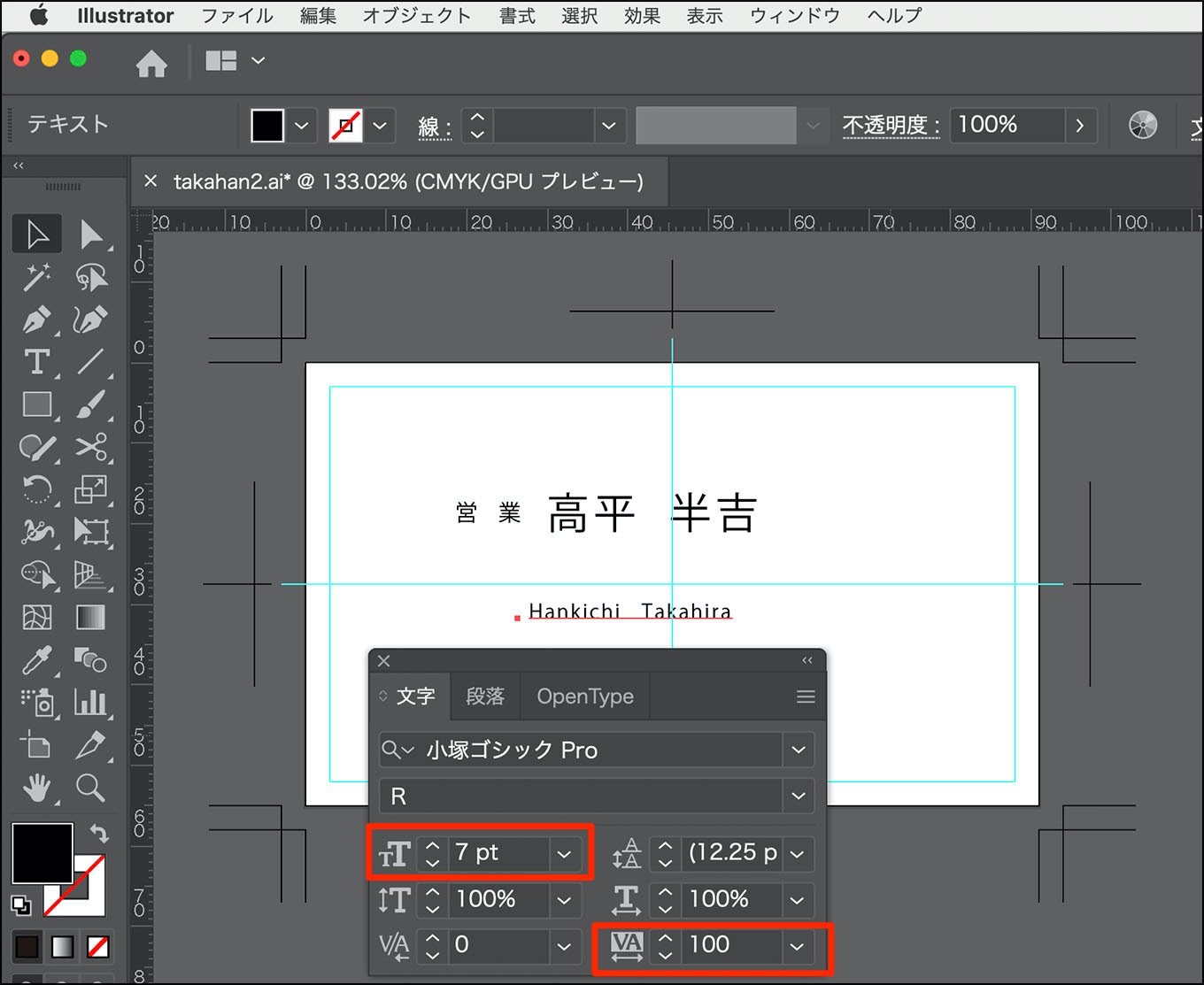Image resolution: width=1204 pixels, height=985 pixels.
Task: Select the Scissors tool
Action: coord(90,447)
